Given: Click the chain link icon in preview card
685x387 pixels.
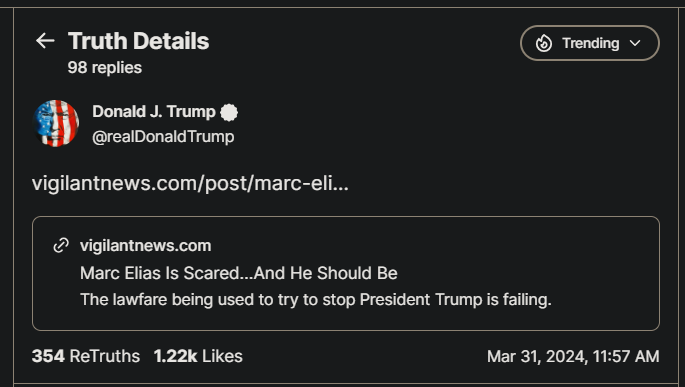Looking at the screenshot, I should [61, 245].
